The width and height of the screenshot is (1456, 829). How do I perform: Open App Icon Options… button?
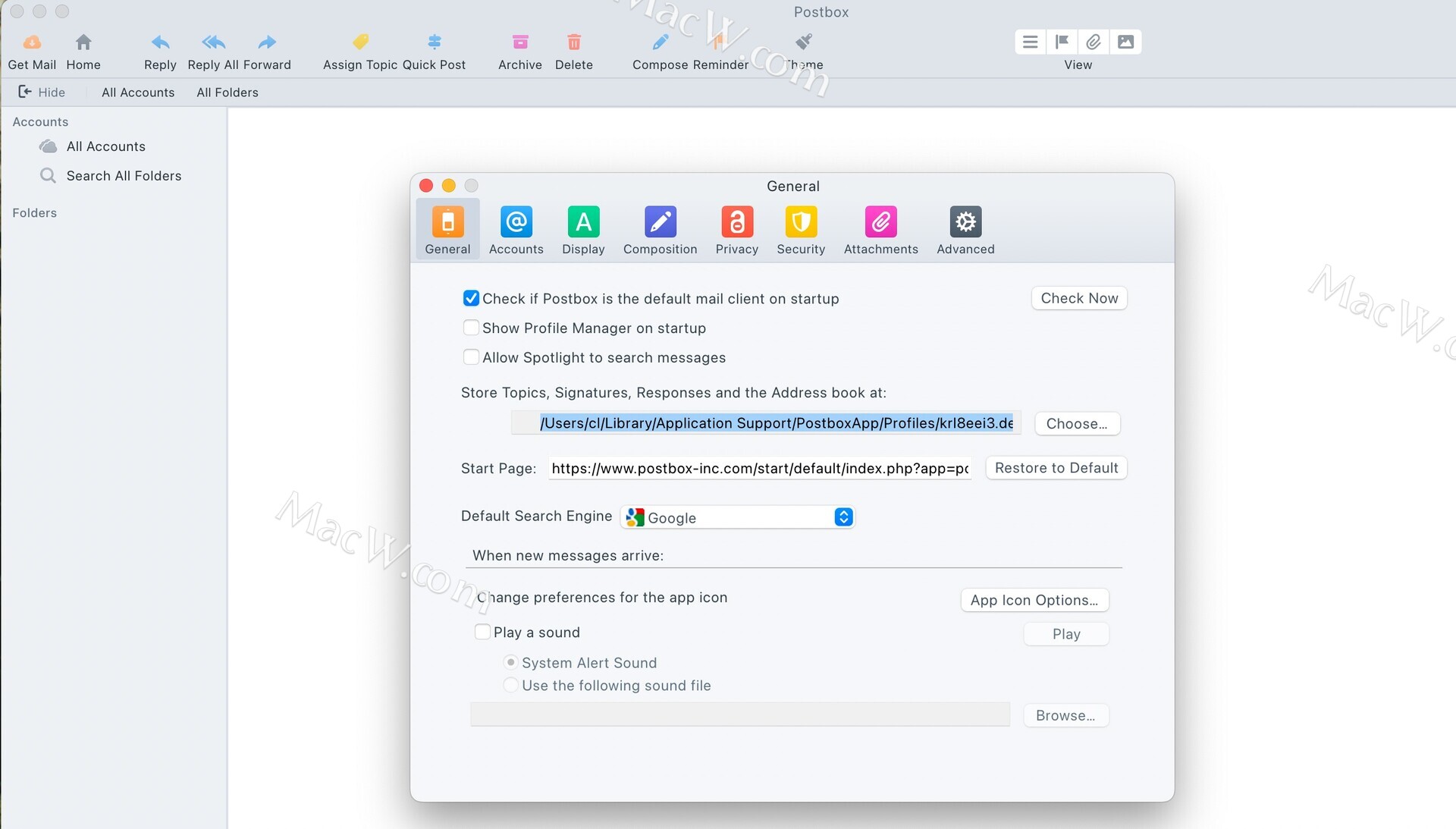pos(1034,600)
